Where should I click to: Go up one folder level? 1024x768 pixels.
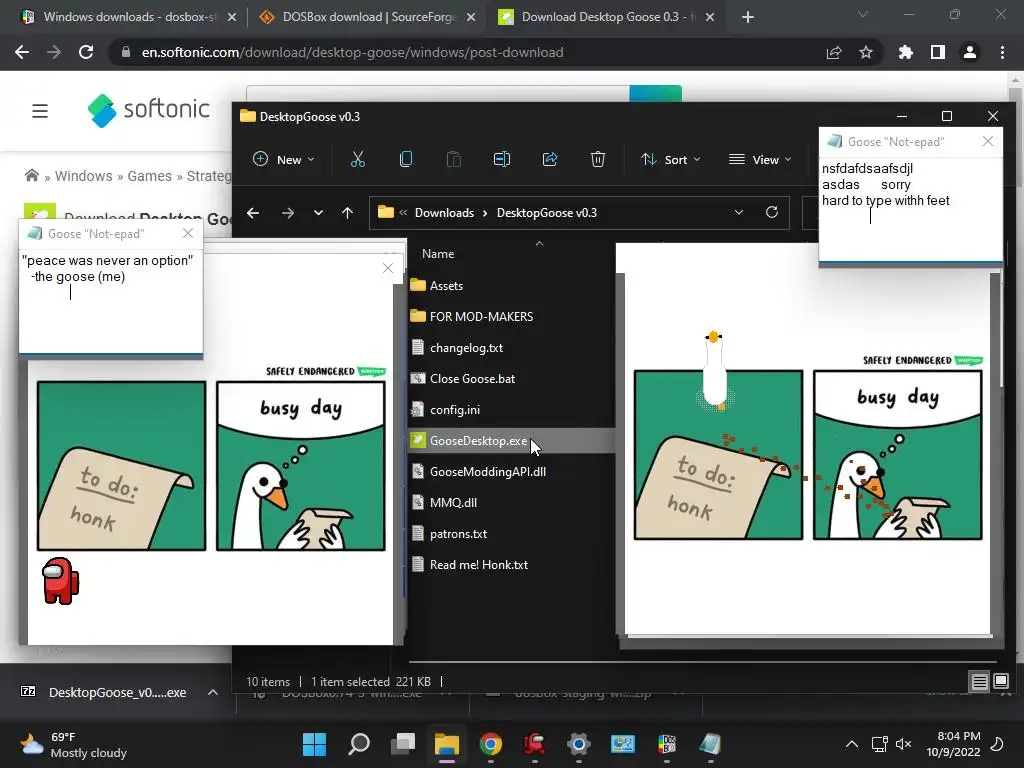[347, 213]
